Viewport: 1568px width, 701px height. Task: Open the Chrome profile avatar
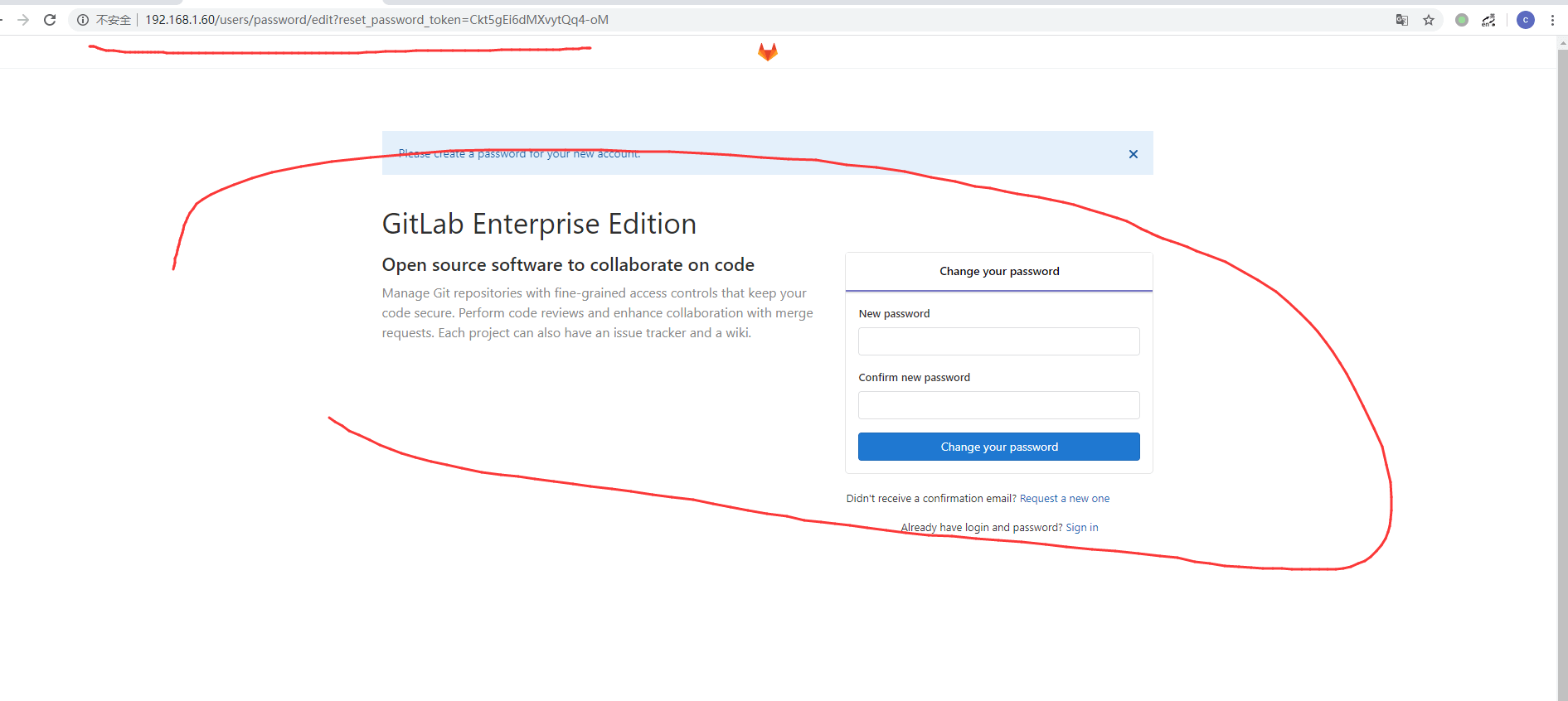(x=1526, y=20)
